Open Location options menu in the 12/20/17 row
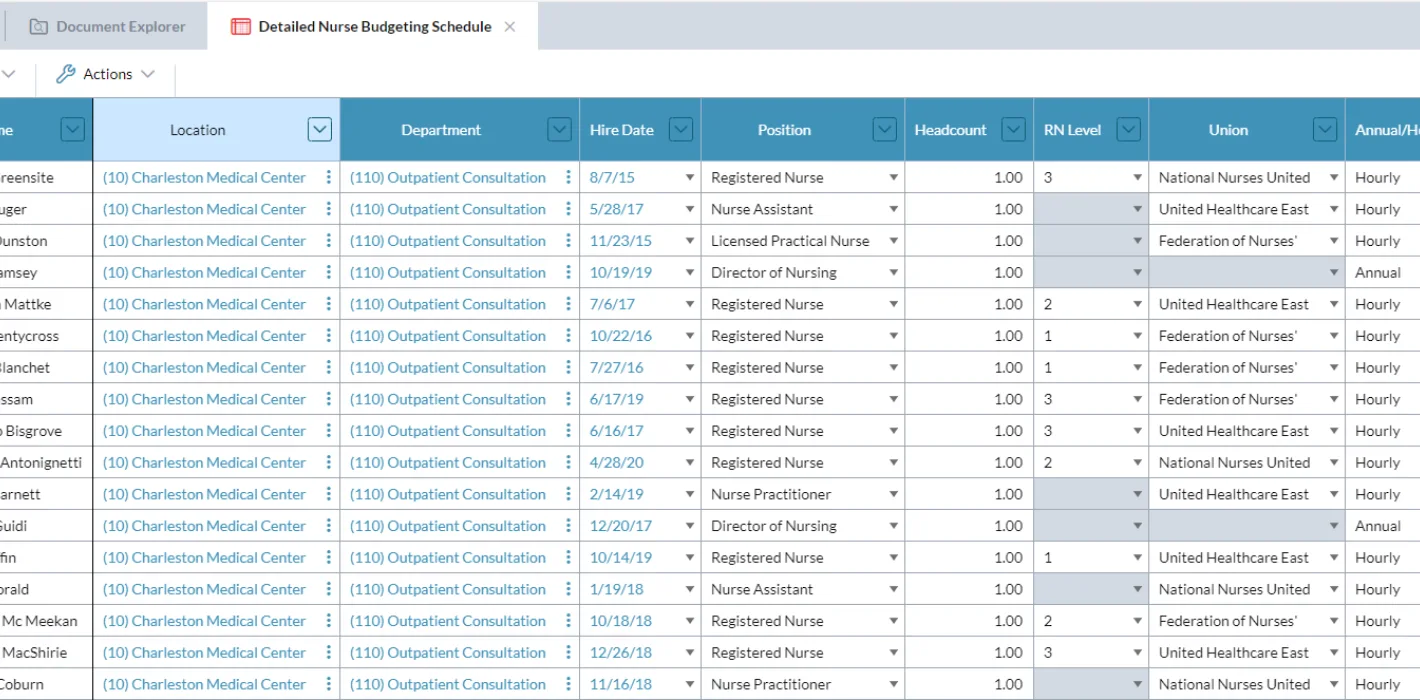 [328, 526]
